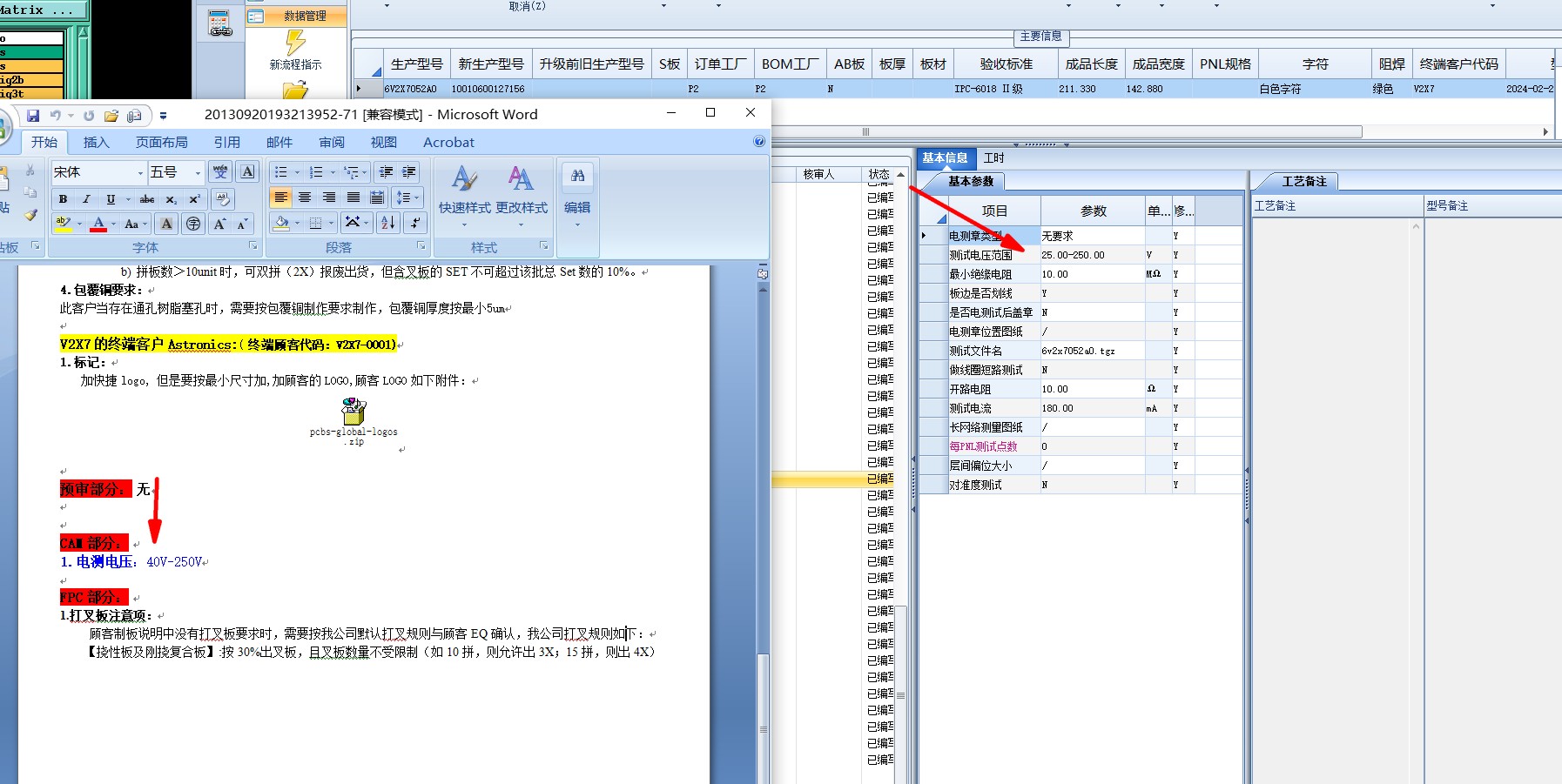The height and width of the screenshot is (784, 1562).
Task: Clear formatting with eraser icon
Action: point(223,199)
